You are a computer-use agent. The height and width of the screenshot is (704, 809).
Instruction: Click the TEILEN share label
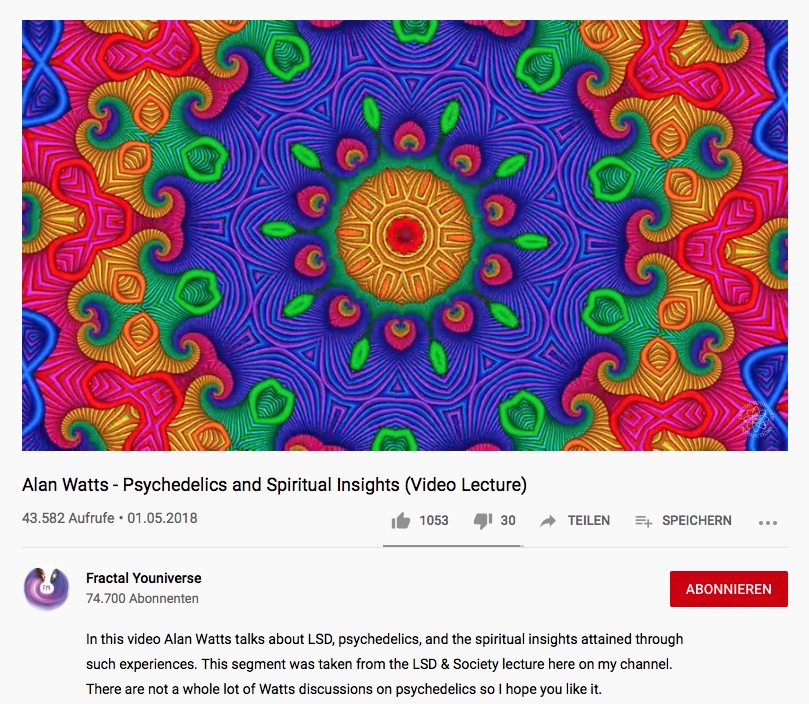pos(589,520)
